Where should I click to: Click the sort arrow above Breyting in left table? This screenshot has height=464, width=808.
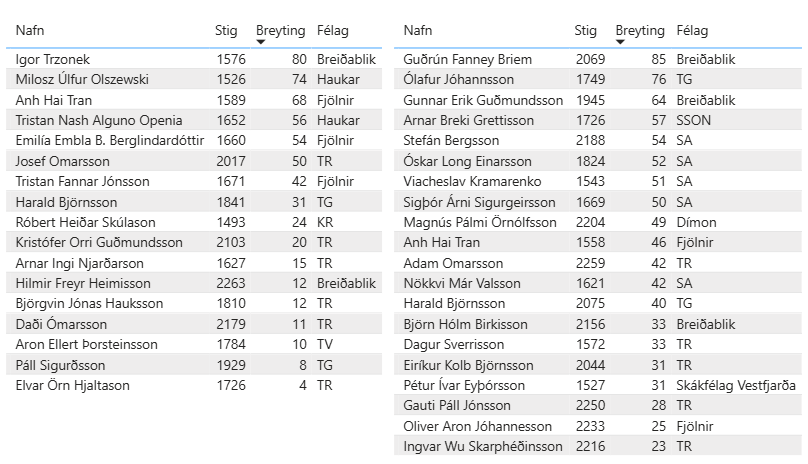click(259, 41)
